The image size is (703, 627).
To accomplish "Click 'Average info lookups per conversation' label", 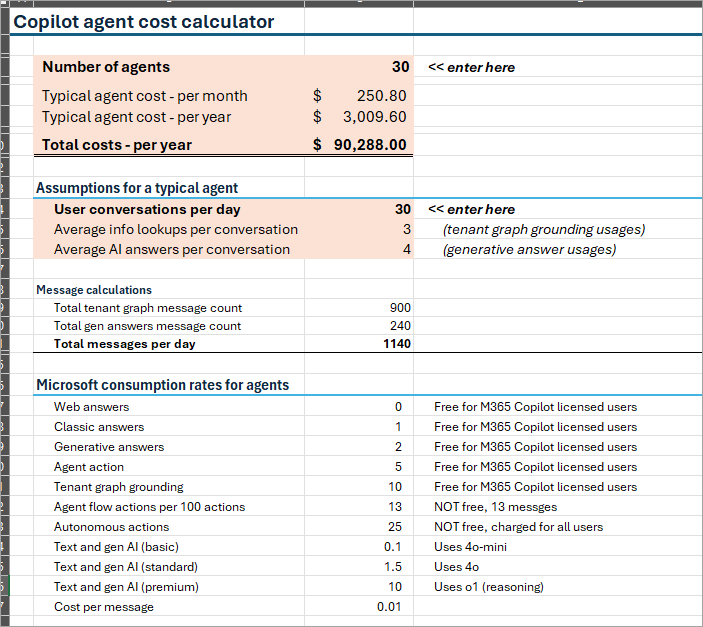I will (x=176, y=230).
